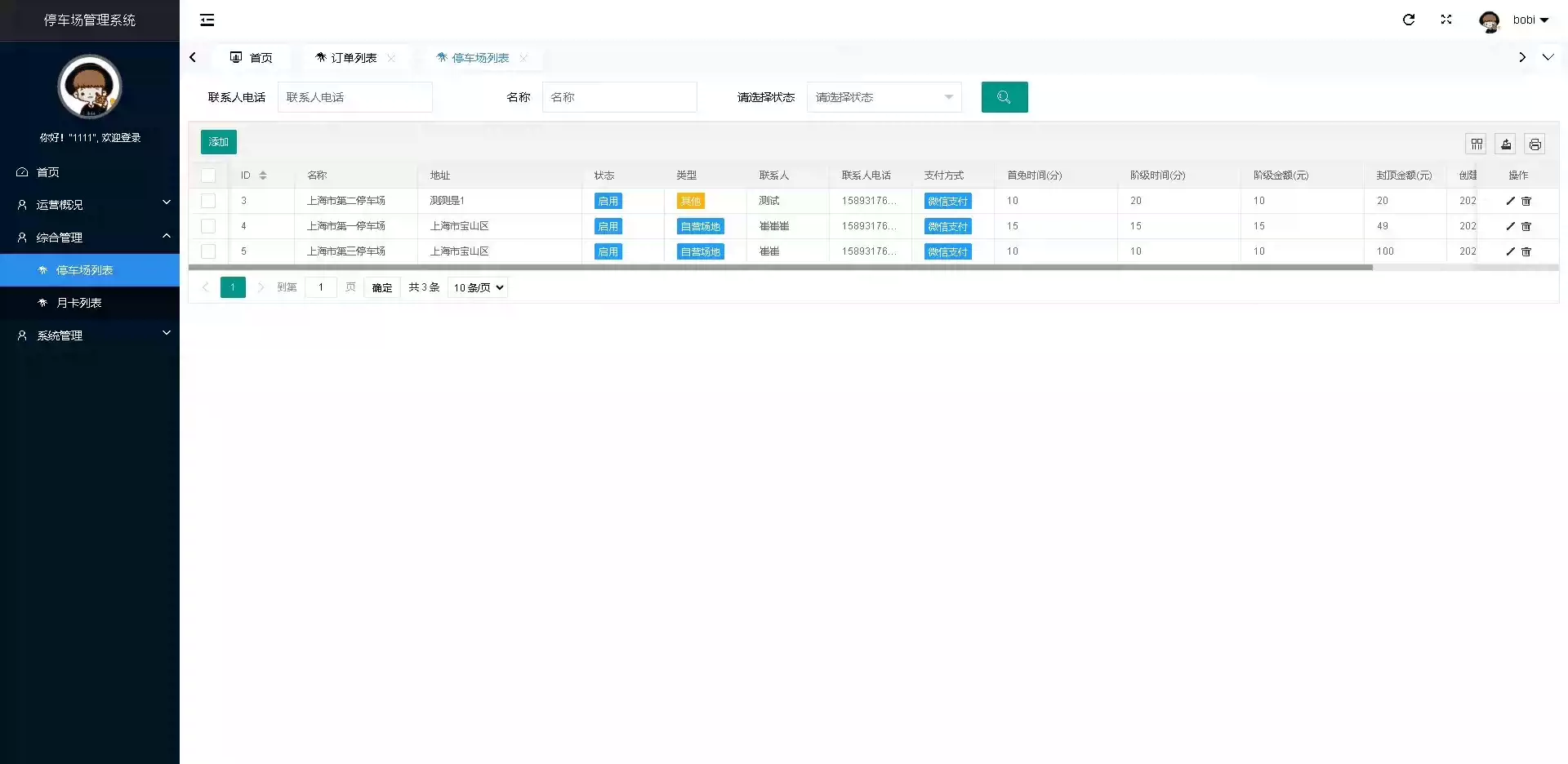This screenshot has height=764, width=1568.
Task: Tick the checkbox for row ID 4
Action: [208, 226]
